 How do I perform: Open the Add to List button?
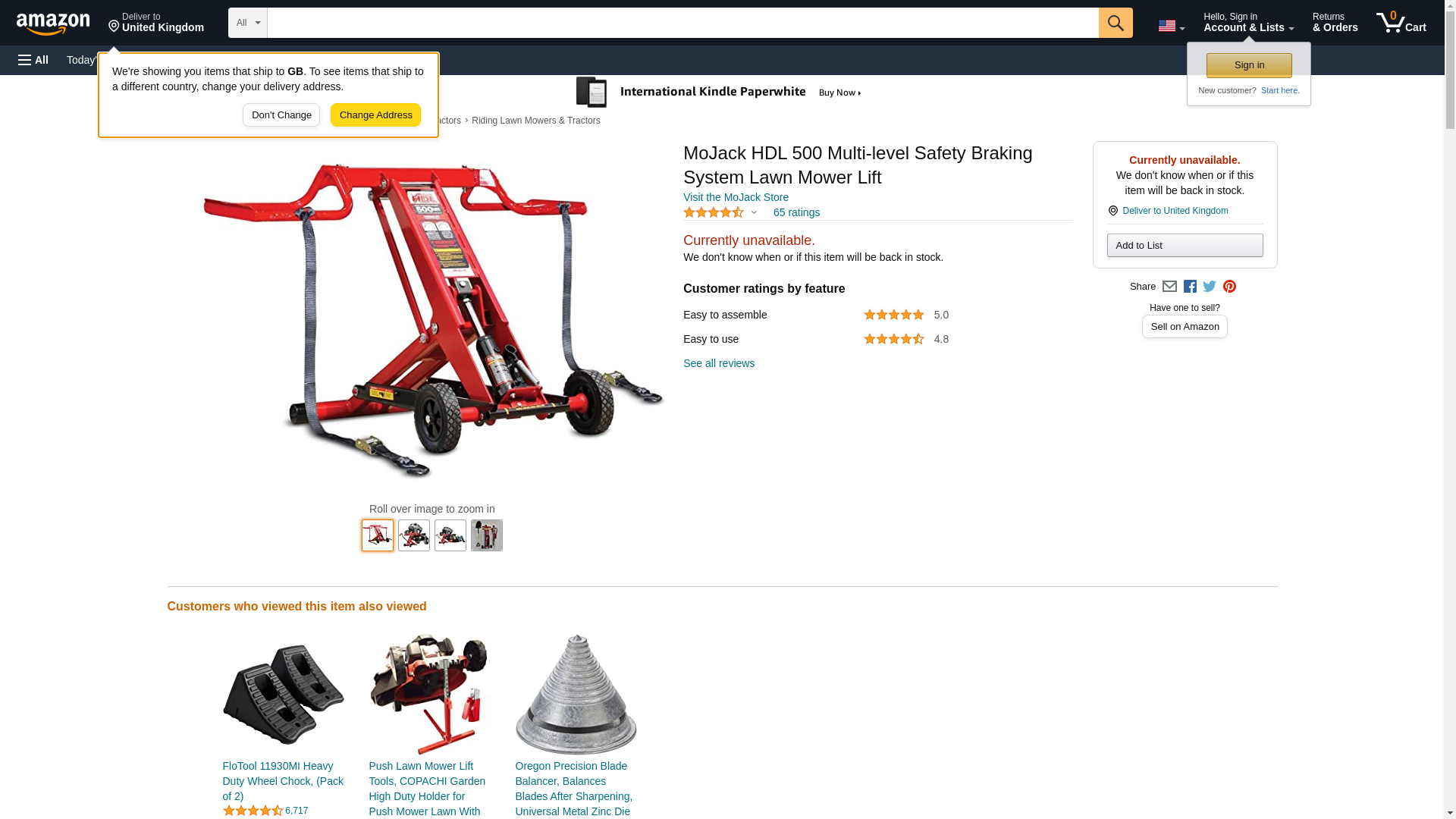1185,246
